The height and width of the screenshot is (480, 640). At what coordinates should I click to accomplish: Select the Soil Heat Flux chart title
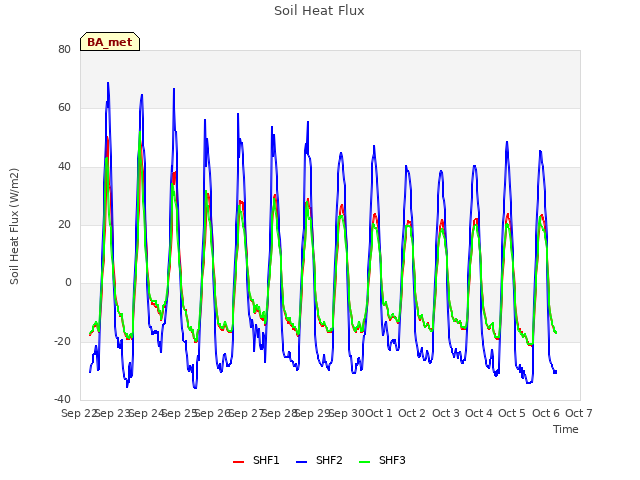[x=319, y=11]
